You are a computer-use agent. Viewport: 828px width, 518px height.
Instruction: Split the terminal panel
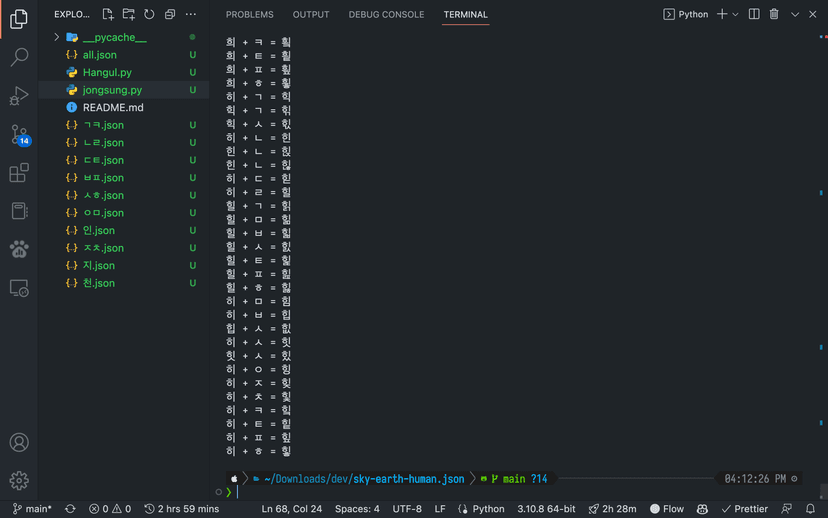pyautogui.click(x=754, y=15)
